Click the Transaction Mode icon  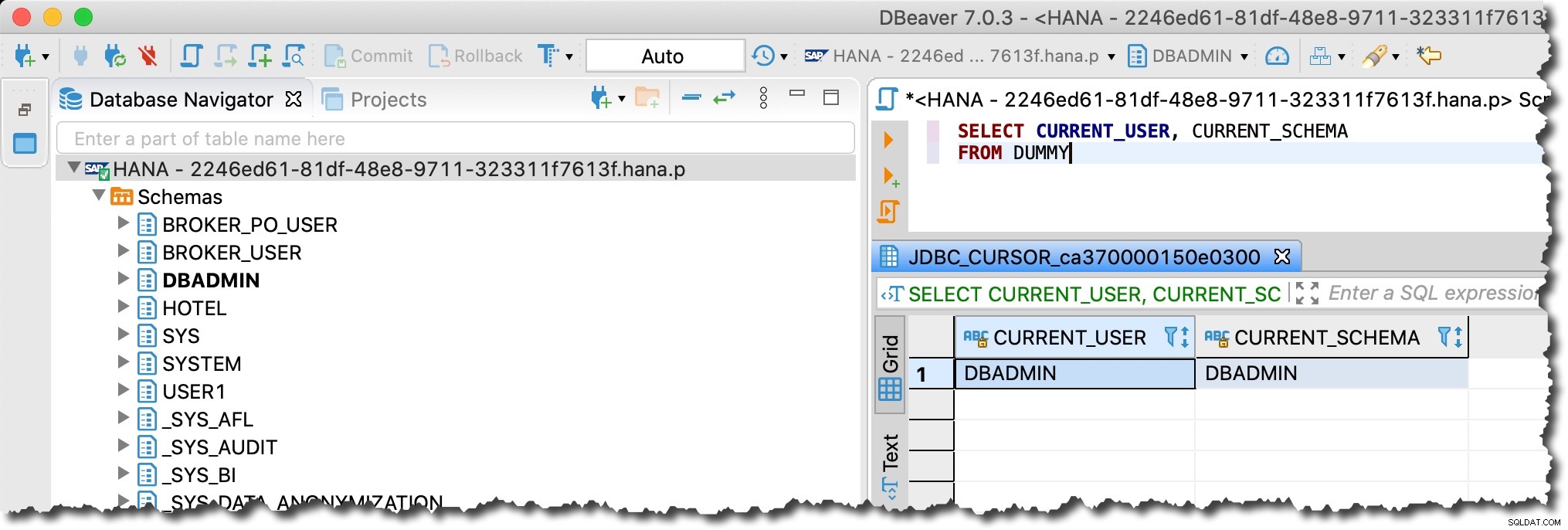(548, 56)
